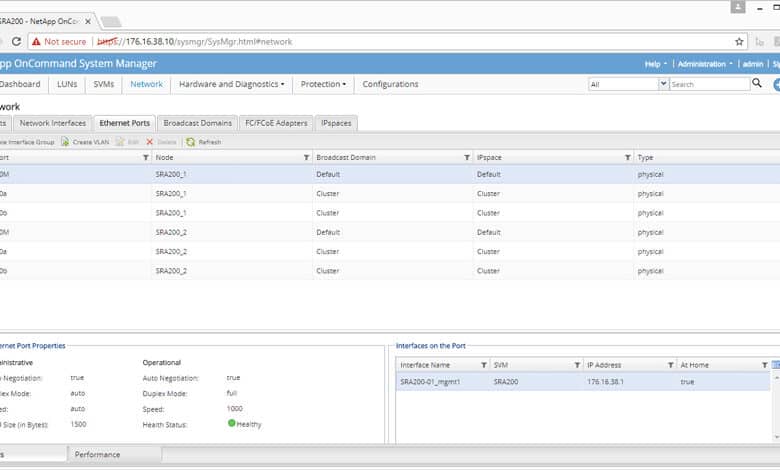The width and height of the screenshot is (780, 470).
Task: Click the Create VLAN toolbar icon
Action: pos(65,142)
